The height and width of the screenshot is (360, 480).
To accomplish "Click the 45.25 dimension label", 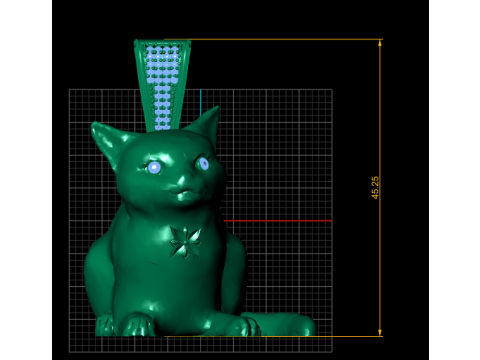I will coord(375,188).
